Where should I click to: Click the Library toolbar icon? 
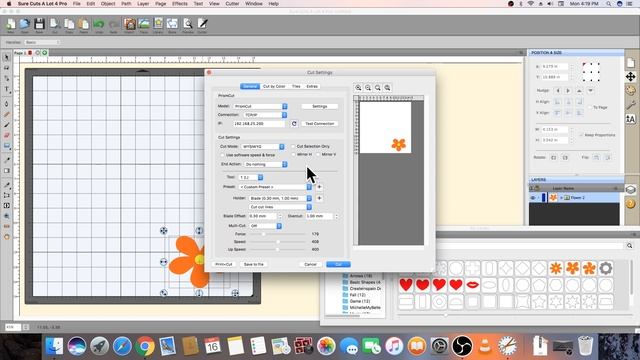click(x=158, y=24)
